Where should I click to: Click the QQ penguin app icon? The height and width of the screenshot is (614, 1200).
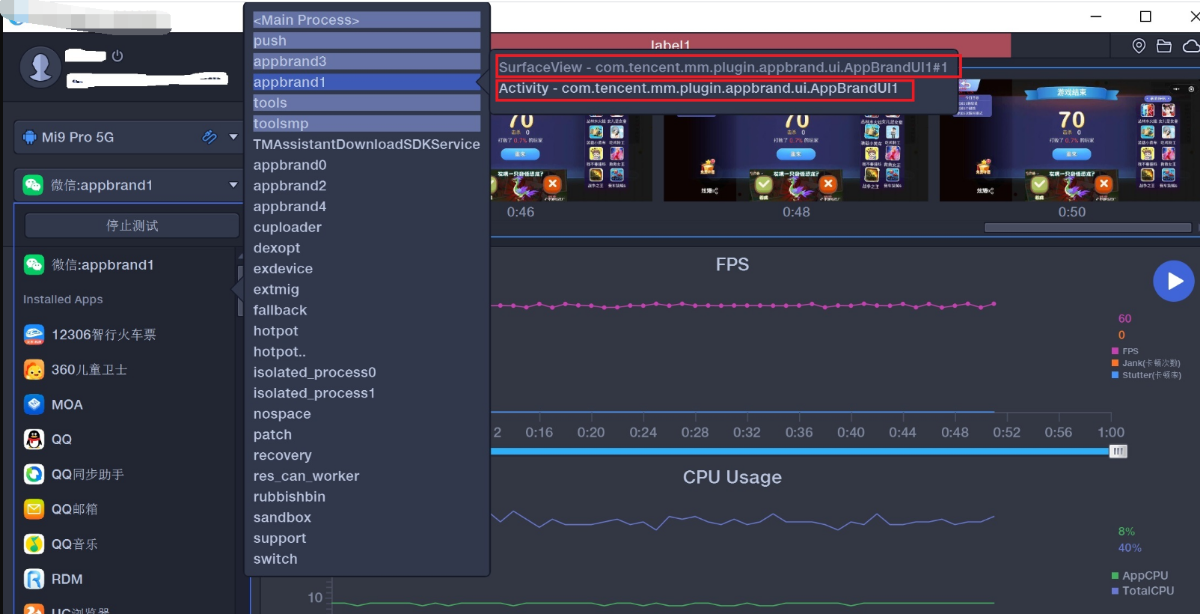click(34, 439)
